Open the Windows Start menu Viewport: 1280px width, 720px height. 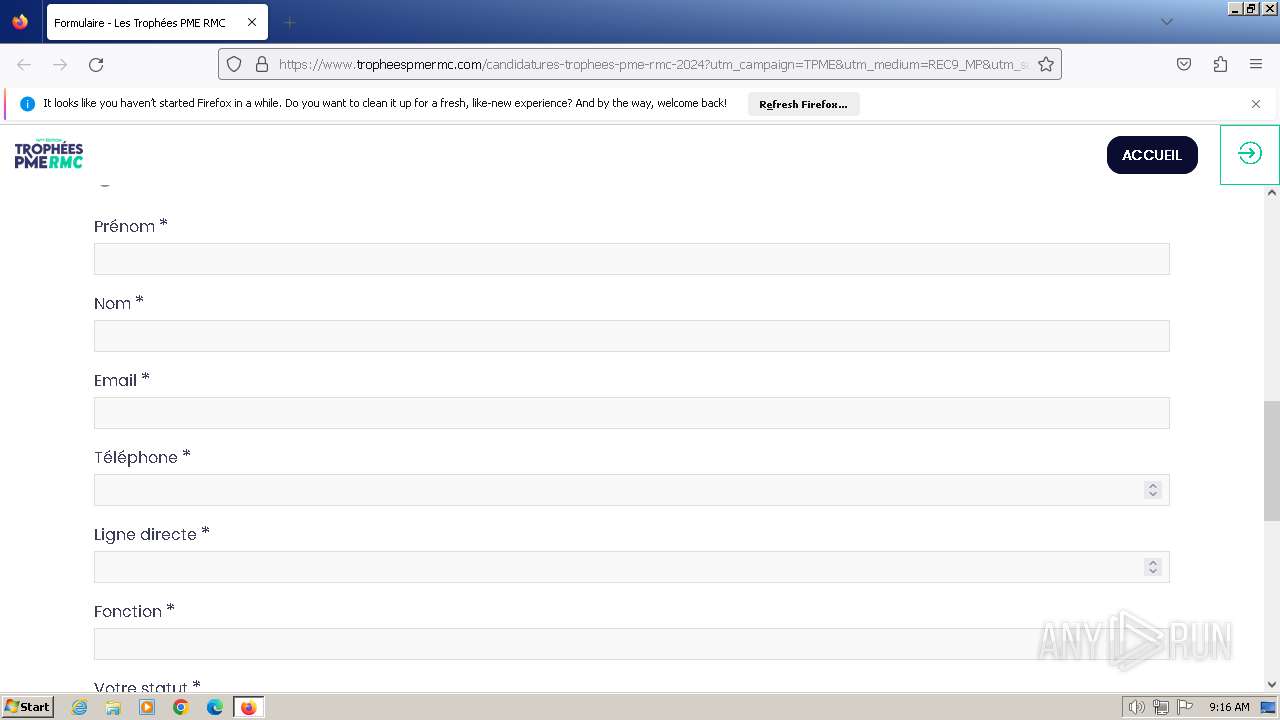pyautogui.click(x=28, y=707)
